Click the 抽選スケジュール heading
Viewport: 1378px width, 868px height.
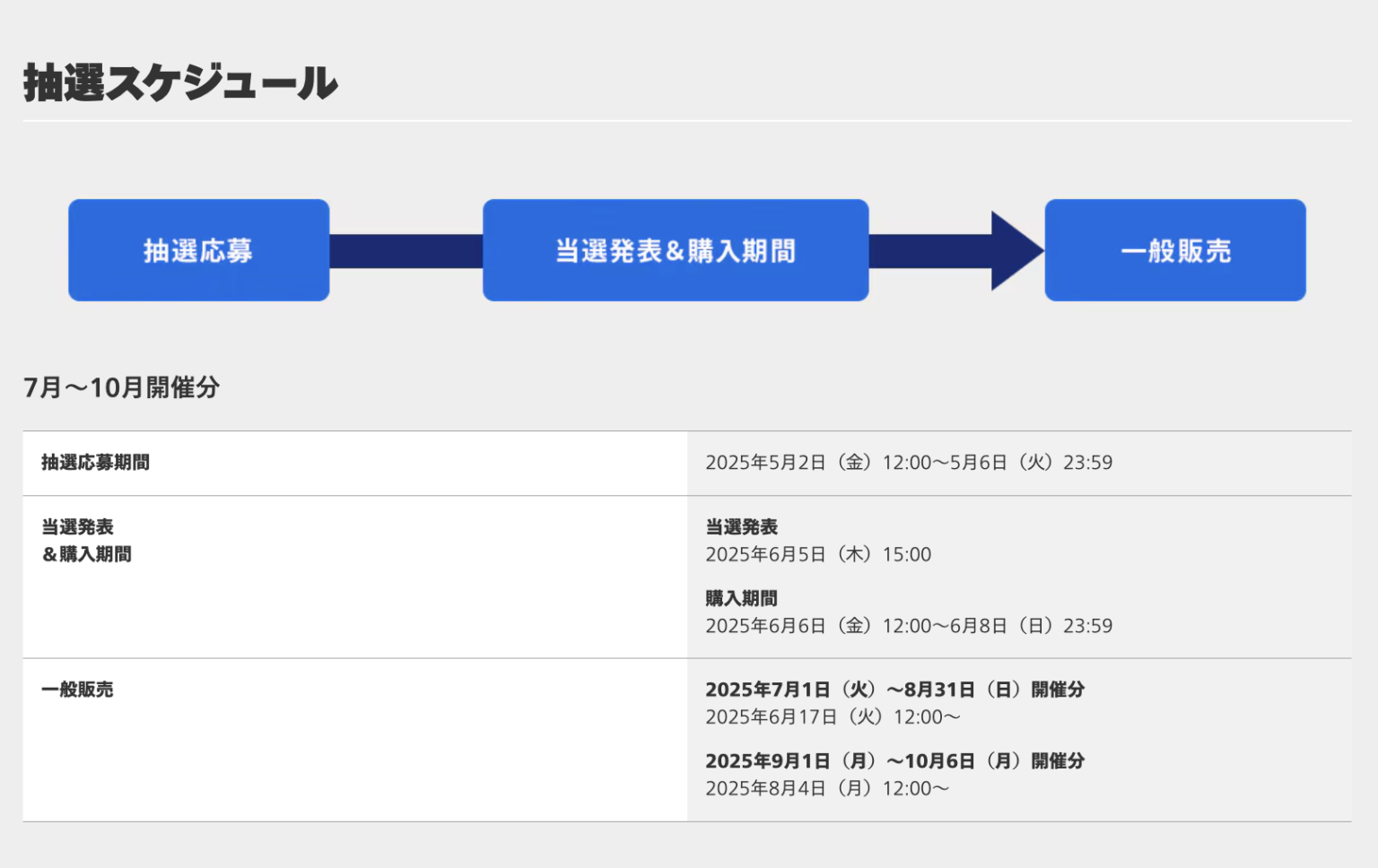tap(180, 82)
